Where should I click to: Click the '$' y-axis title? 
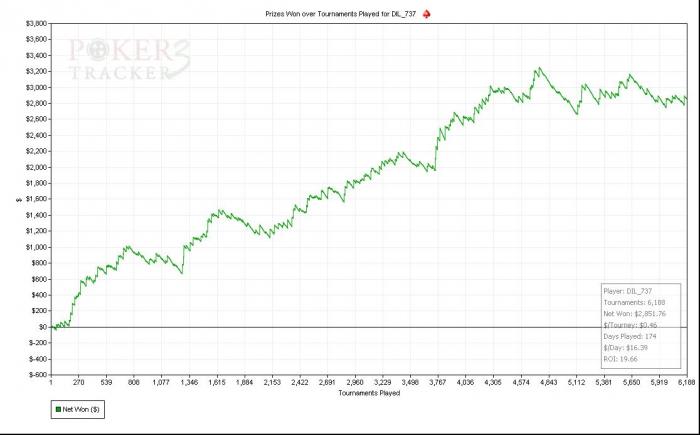[19, 200]
